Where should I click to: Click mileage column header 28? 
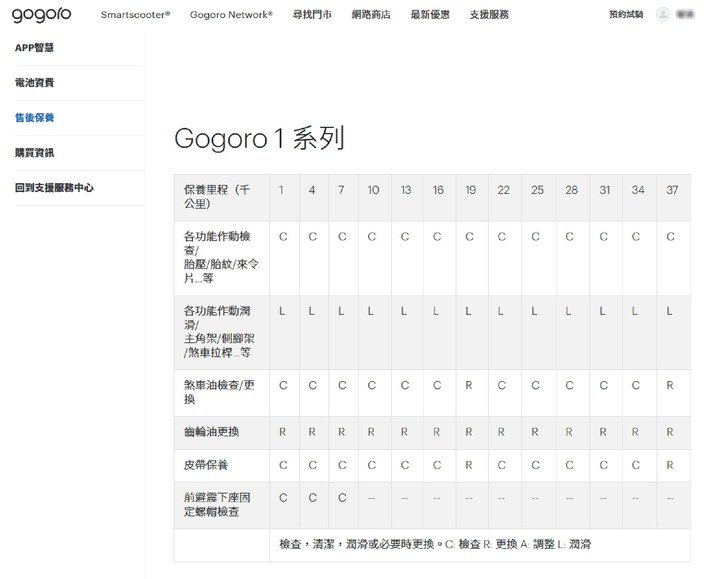(572, 190)
